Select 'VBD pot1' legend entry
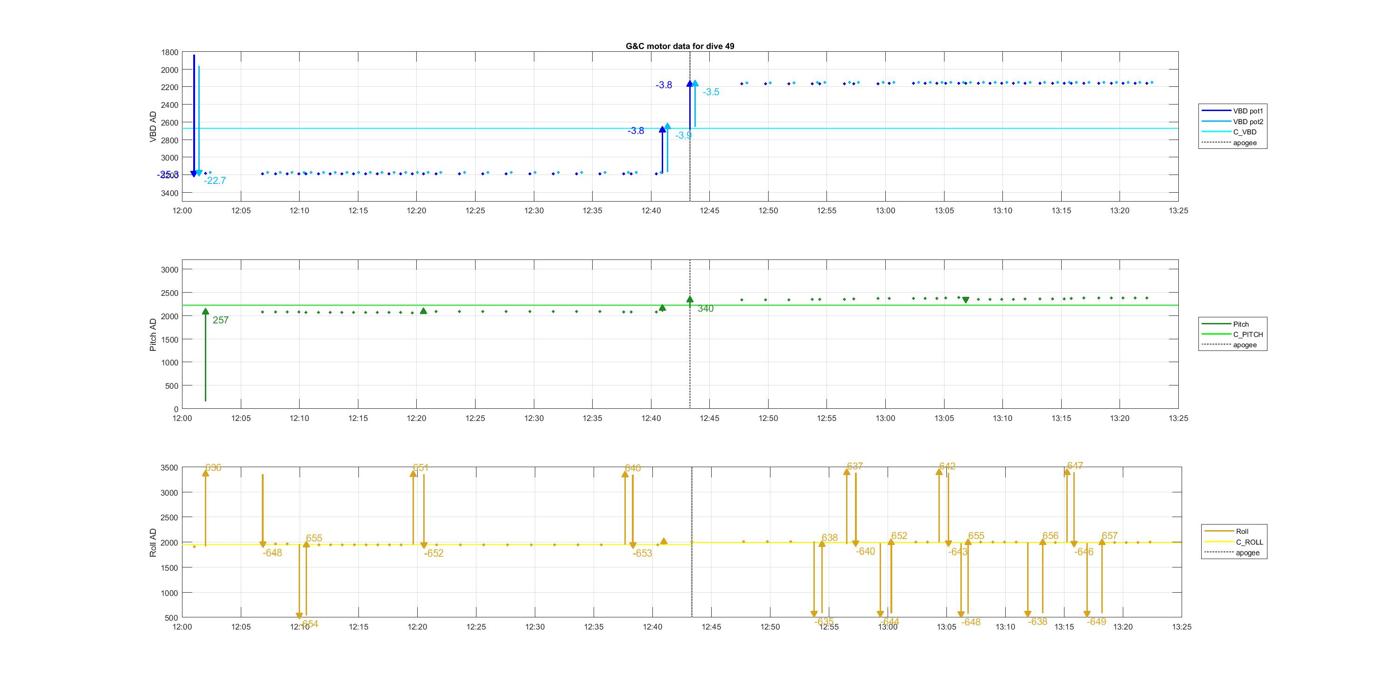 tap(1249, 110)
